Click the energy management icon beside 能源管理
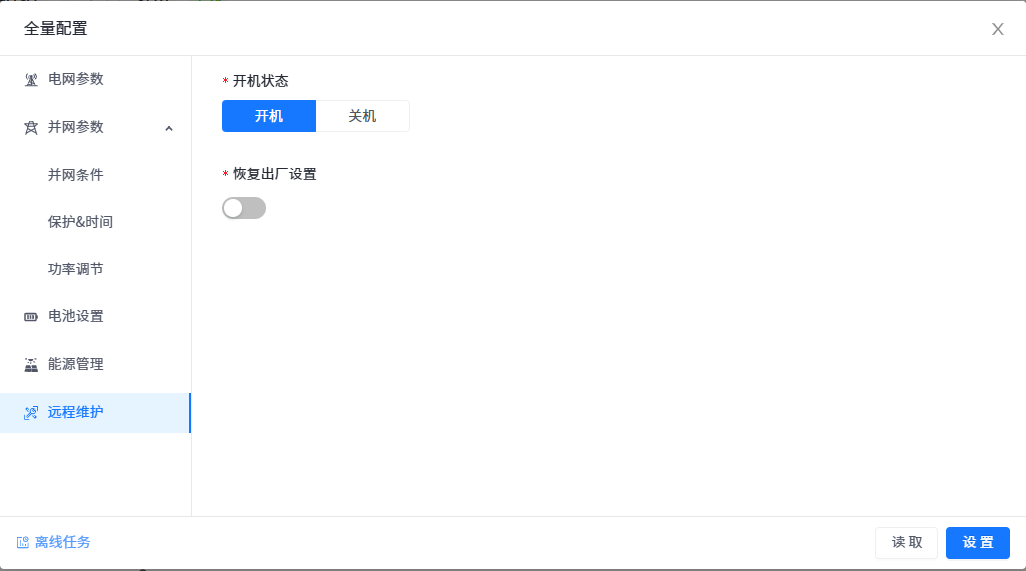 tap(31, 365)
